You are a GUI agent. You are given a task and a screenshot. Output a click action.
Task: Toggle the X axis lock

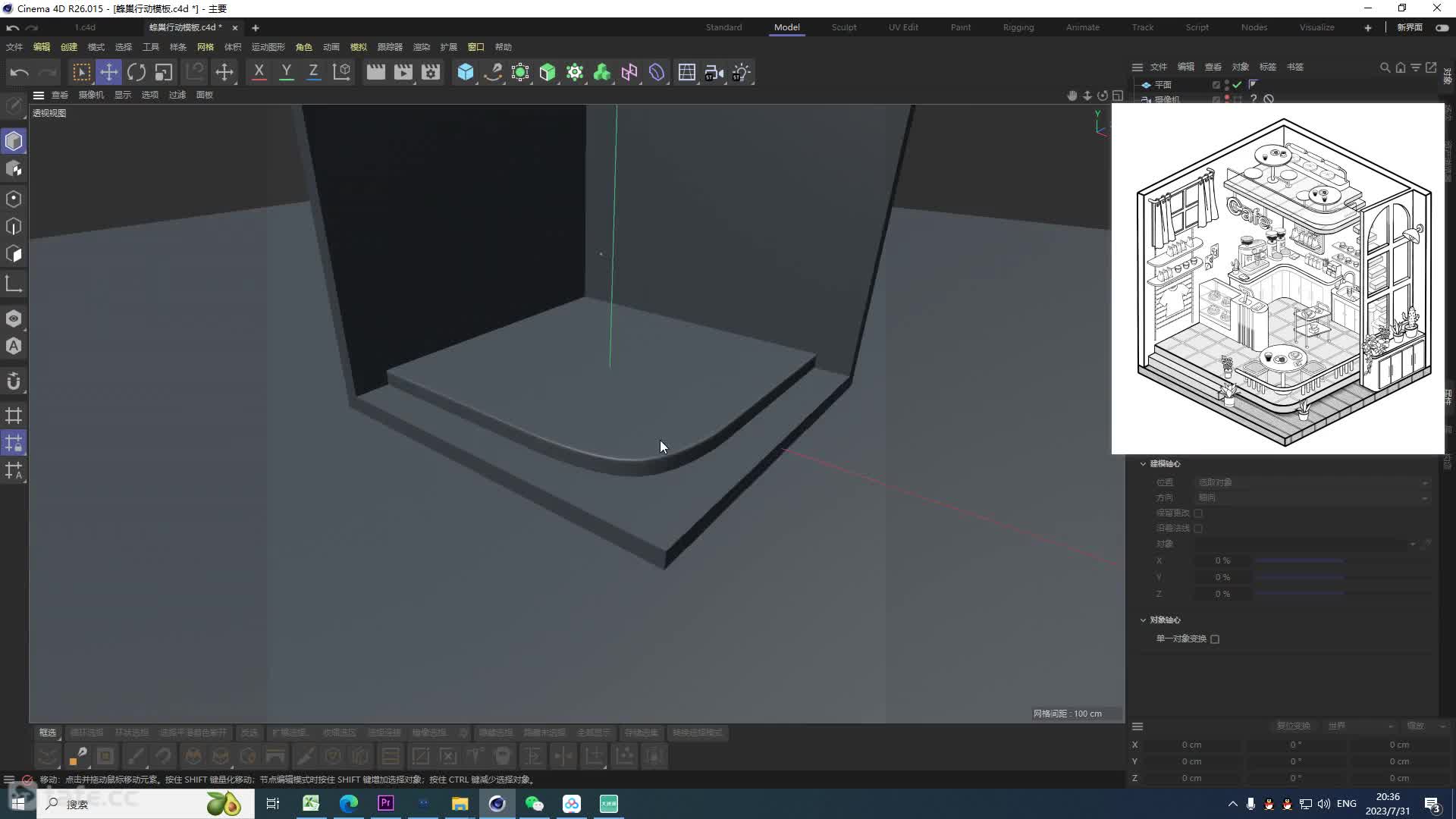(259, 72)
